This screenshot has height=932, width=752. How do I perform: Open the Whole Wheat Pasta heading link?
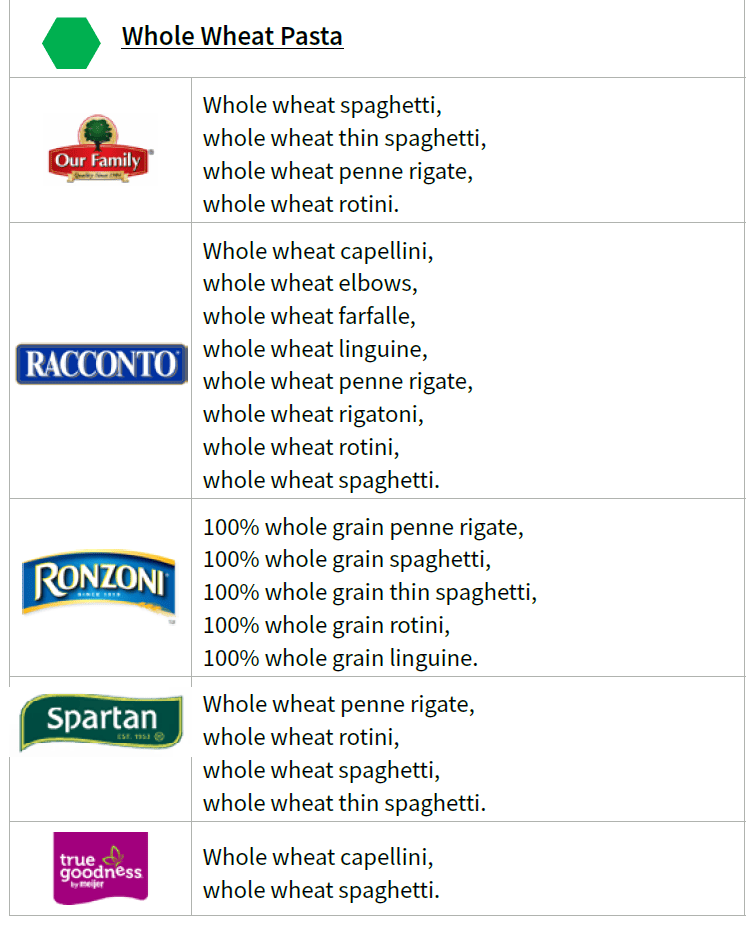(232, 37)
